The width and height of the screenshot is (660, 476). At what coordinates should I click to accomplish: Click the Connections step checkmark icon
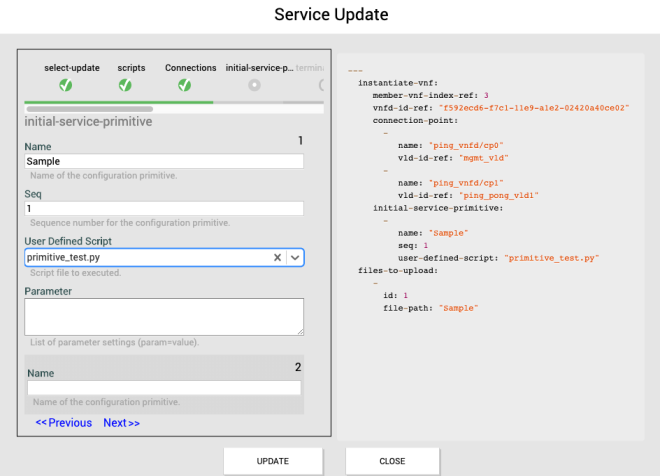point(185,85)
